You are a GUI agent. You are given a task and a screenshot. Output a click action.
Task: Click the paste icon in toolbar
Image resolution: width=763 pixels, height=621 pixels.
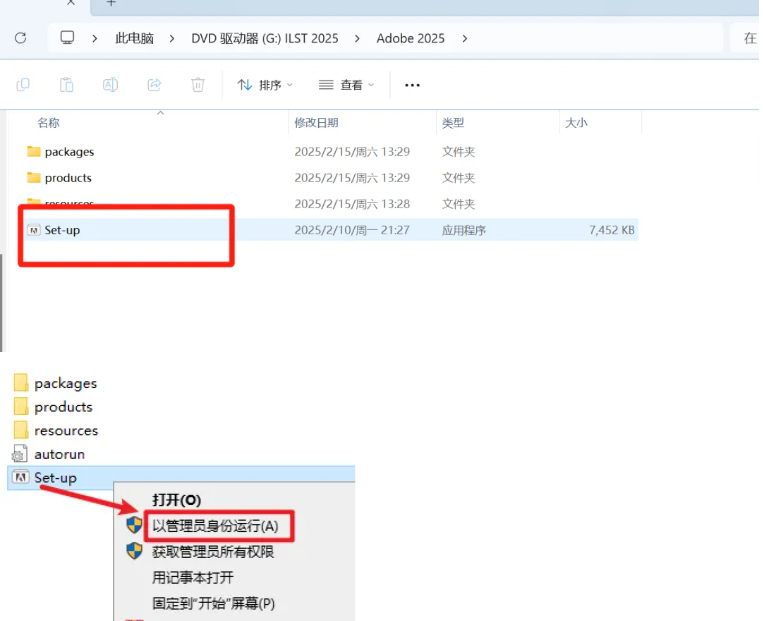[67, 85]
